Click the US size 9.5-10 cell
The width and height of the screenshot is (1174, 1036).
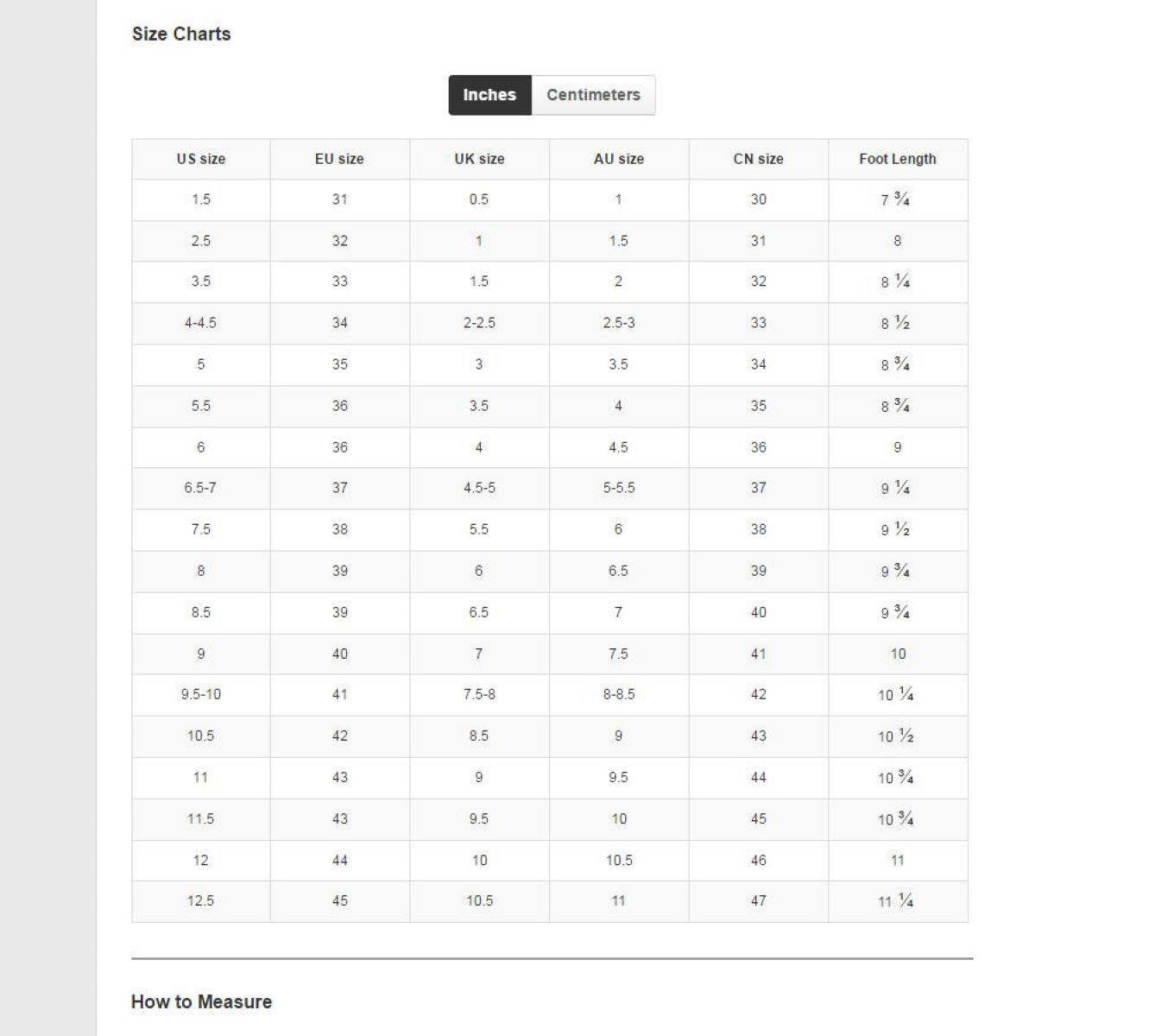click(x=201, y=694)
